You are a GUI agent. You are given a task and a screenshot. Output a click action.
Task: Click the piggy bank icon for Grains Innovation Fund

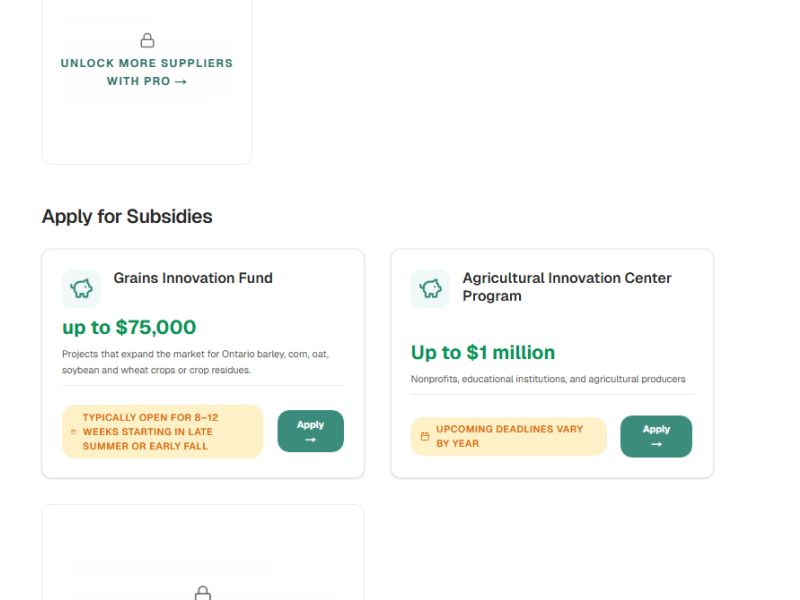[81, 288]
